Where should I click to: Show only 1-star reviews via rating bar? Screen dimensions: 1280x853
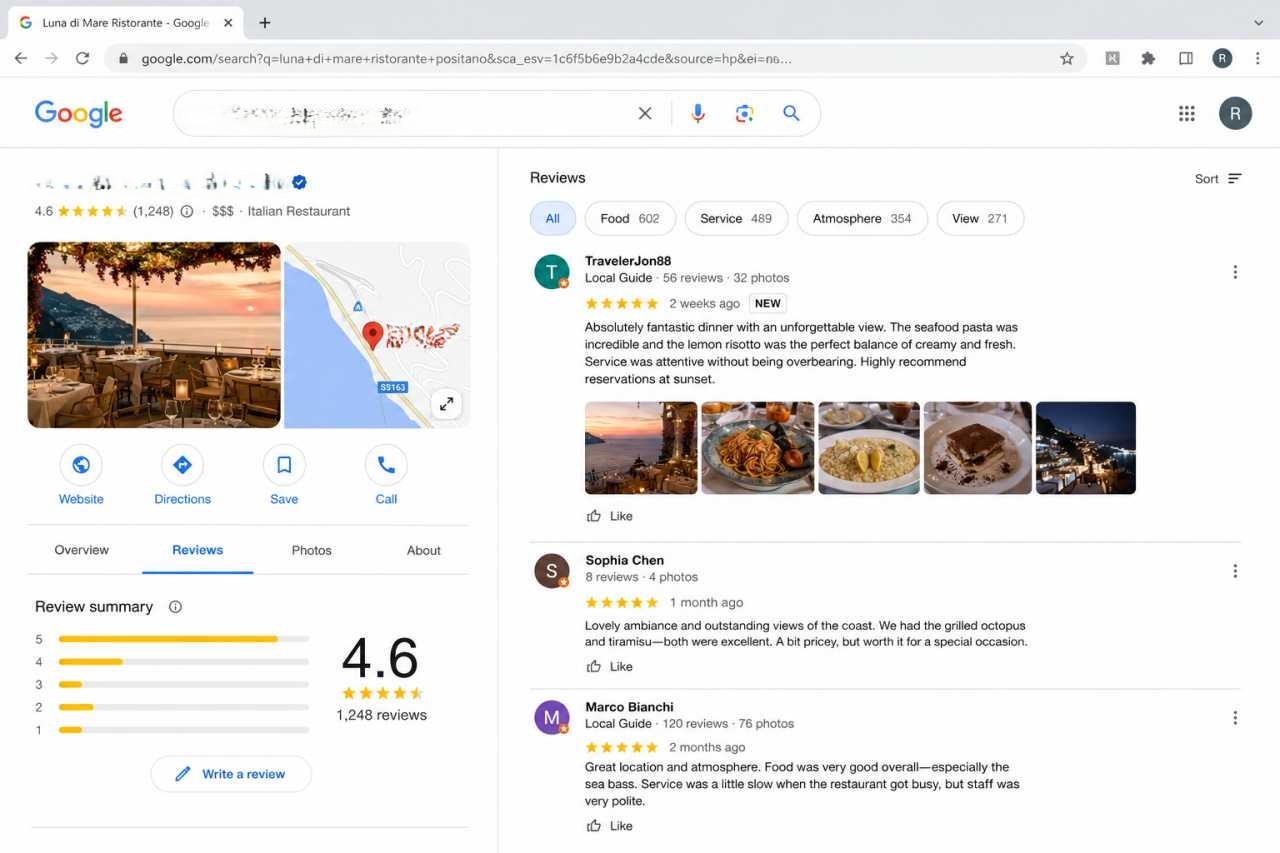click(183, 730)
